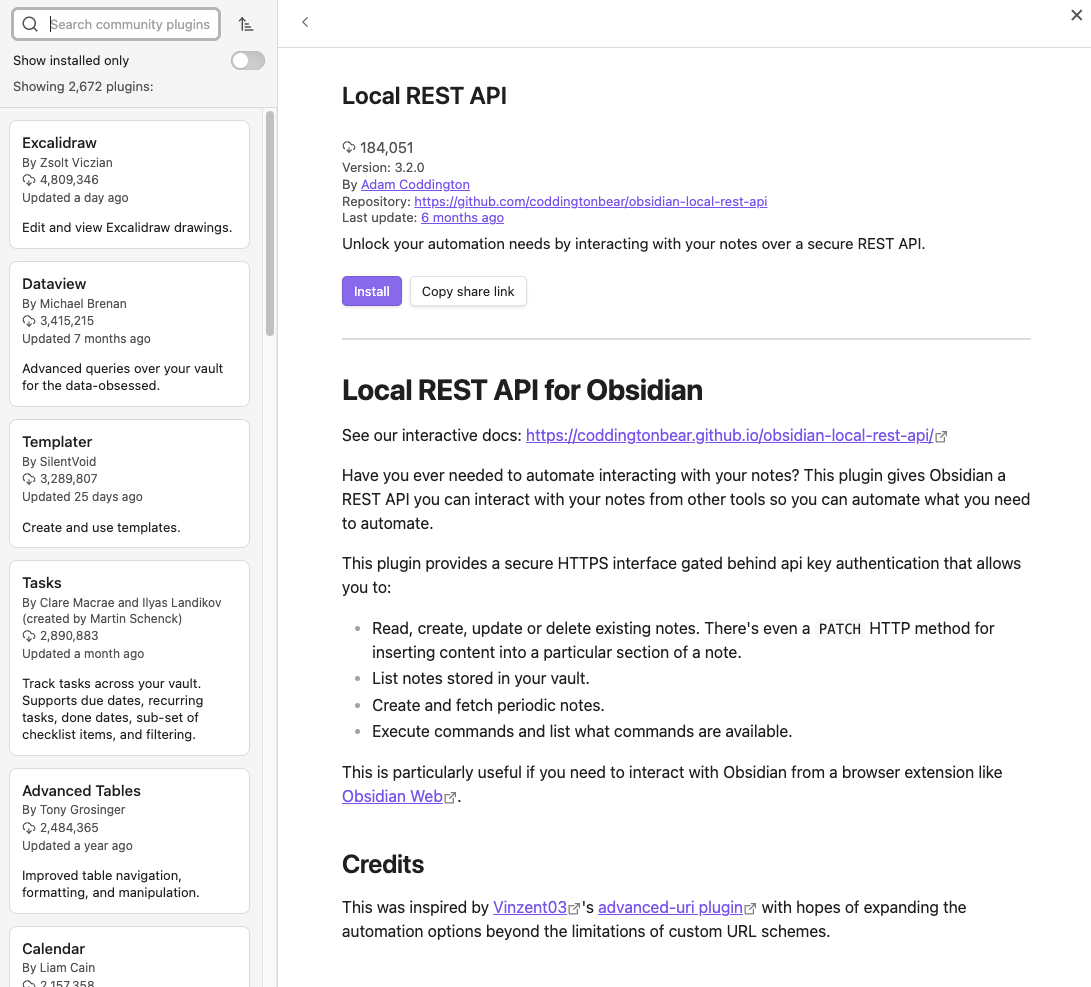The image size is (1091, 987).
Task: Click the Copy share link button
Action: point(468,291)
